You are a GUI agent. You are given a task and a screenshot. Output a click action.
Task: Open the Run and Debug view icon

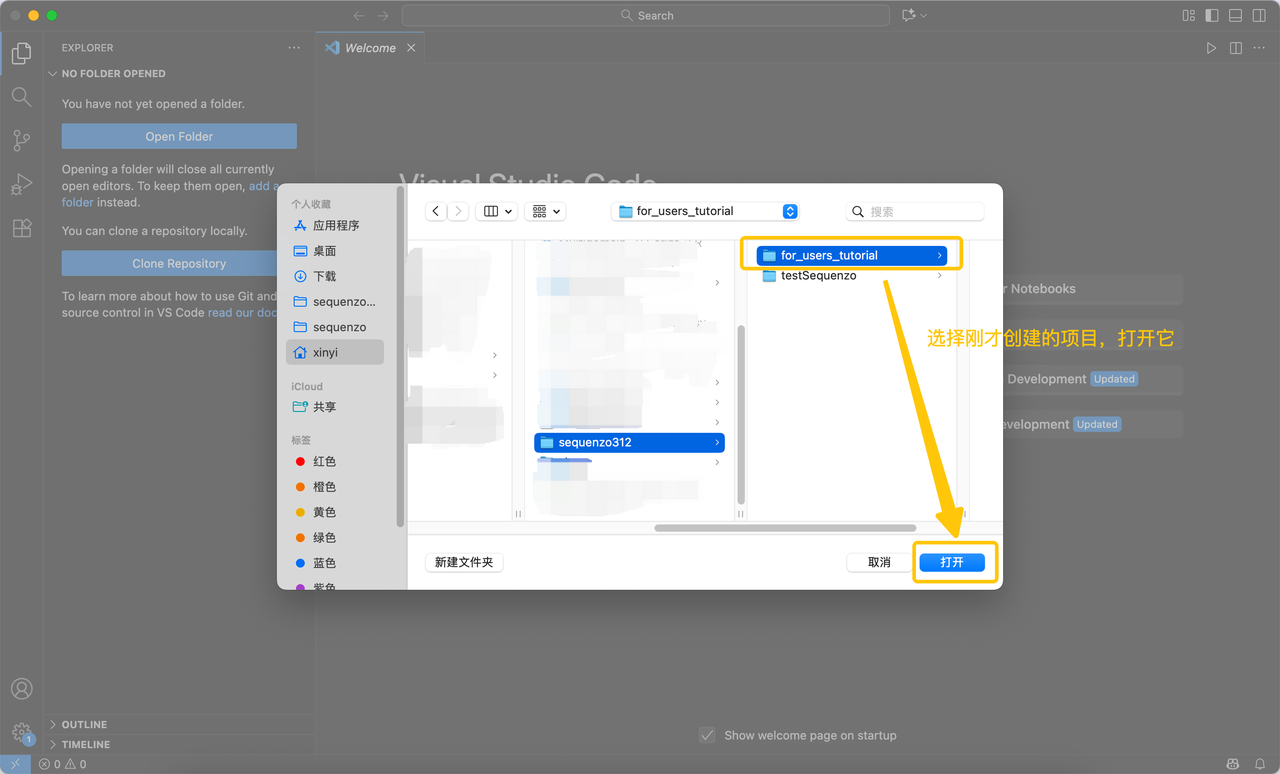point(21,185)
